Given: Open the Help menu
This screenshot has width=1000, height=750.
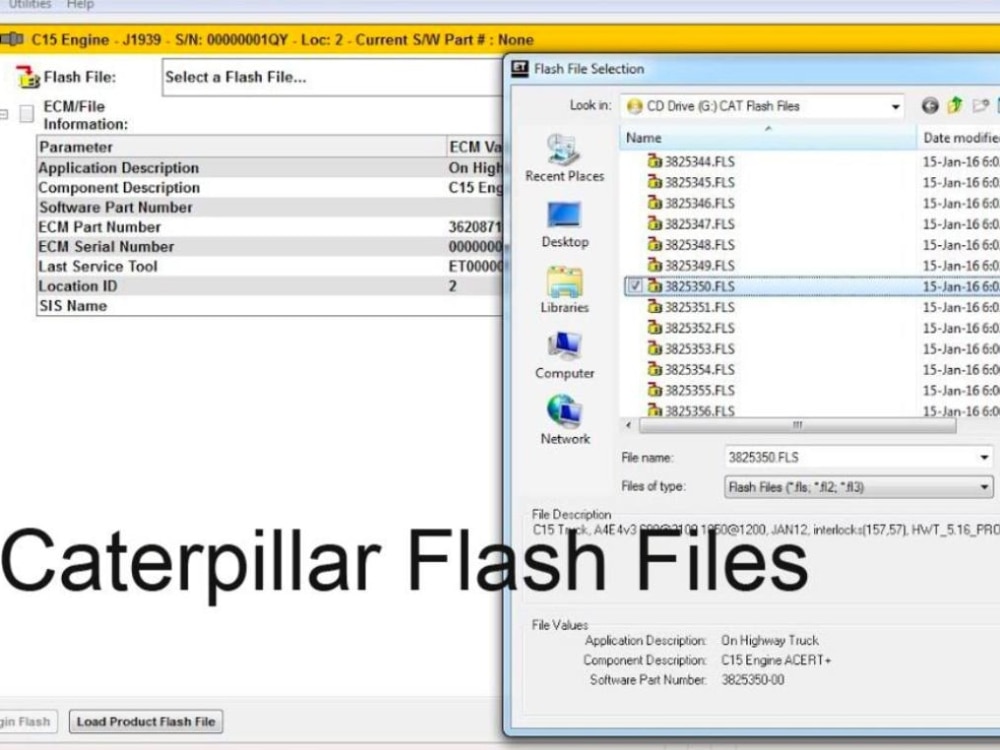Looking at the screenshot, I should click(80, 4).
